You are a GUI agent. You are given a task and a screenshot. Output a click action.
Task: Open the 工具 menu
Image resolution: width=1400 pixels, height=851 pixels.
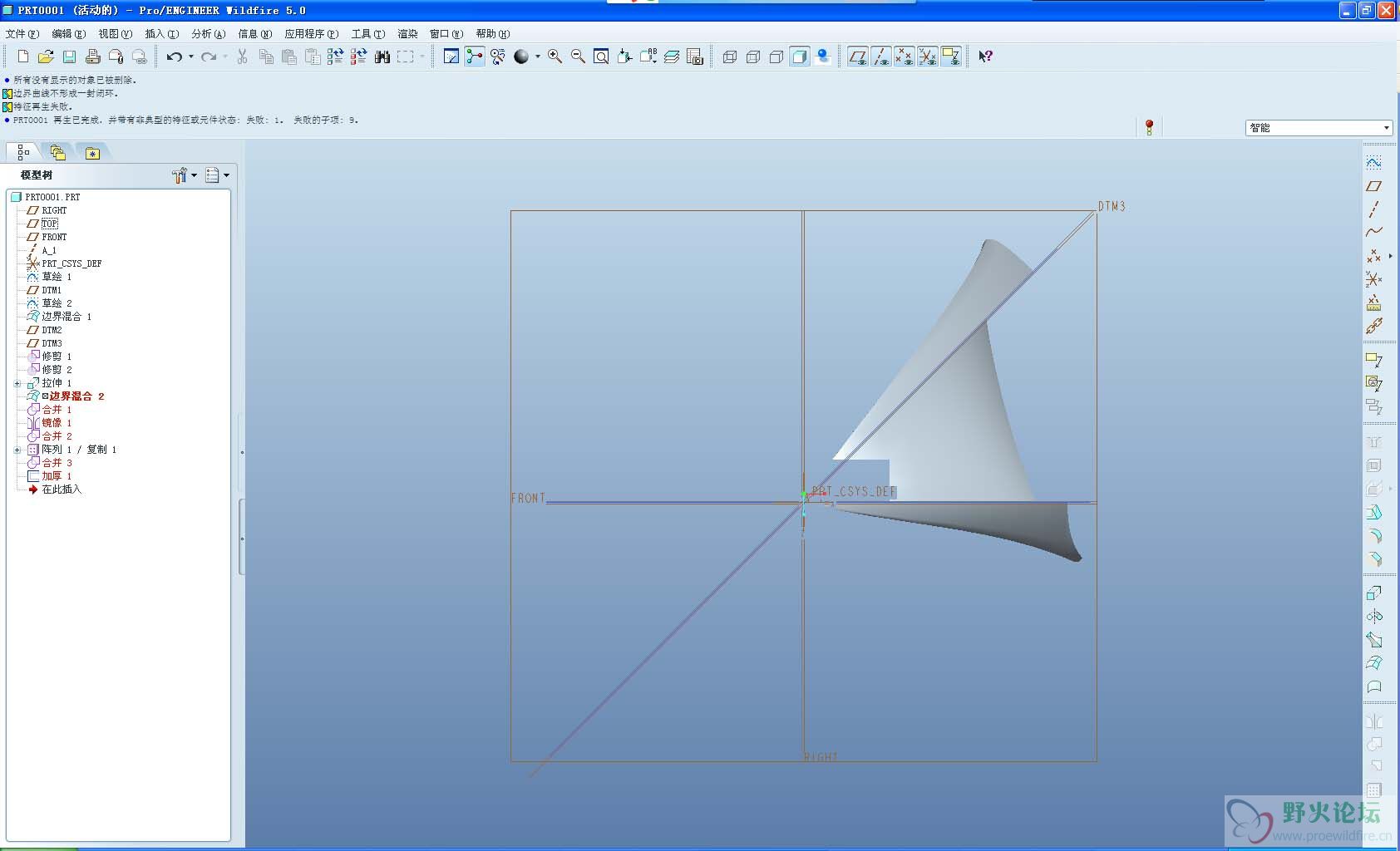[367, 34]
